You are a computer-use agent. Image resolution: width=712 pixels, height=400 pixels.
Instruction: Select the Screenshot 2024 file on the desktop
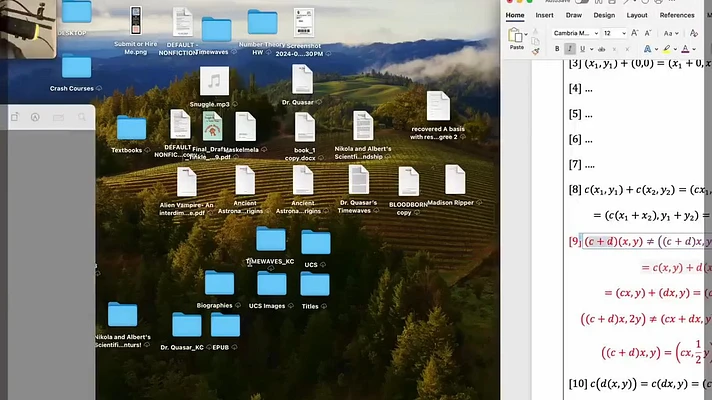pos(304,23)
